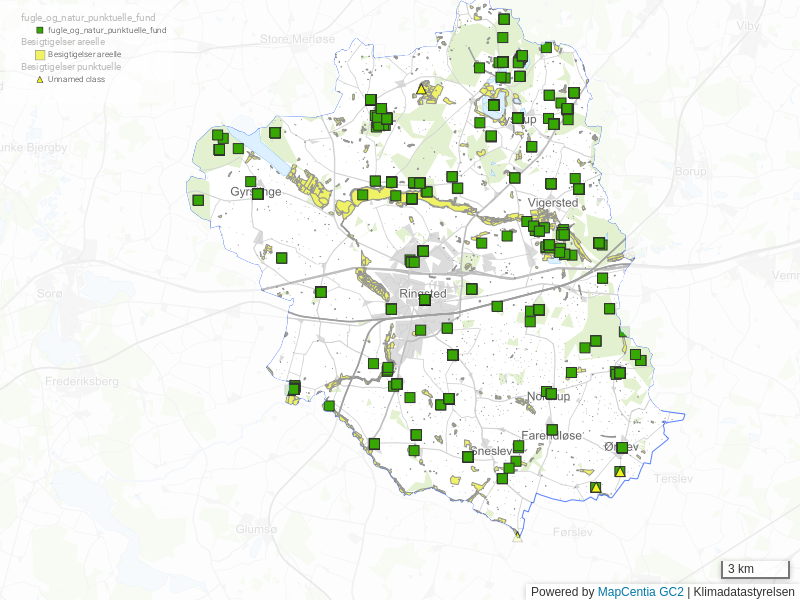Select the 'Besigtigelser punktuelle' legend heading
The height and width of the screenshot is (600, 800).
click(71, 67)
